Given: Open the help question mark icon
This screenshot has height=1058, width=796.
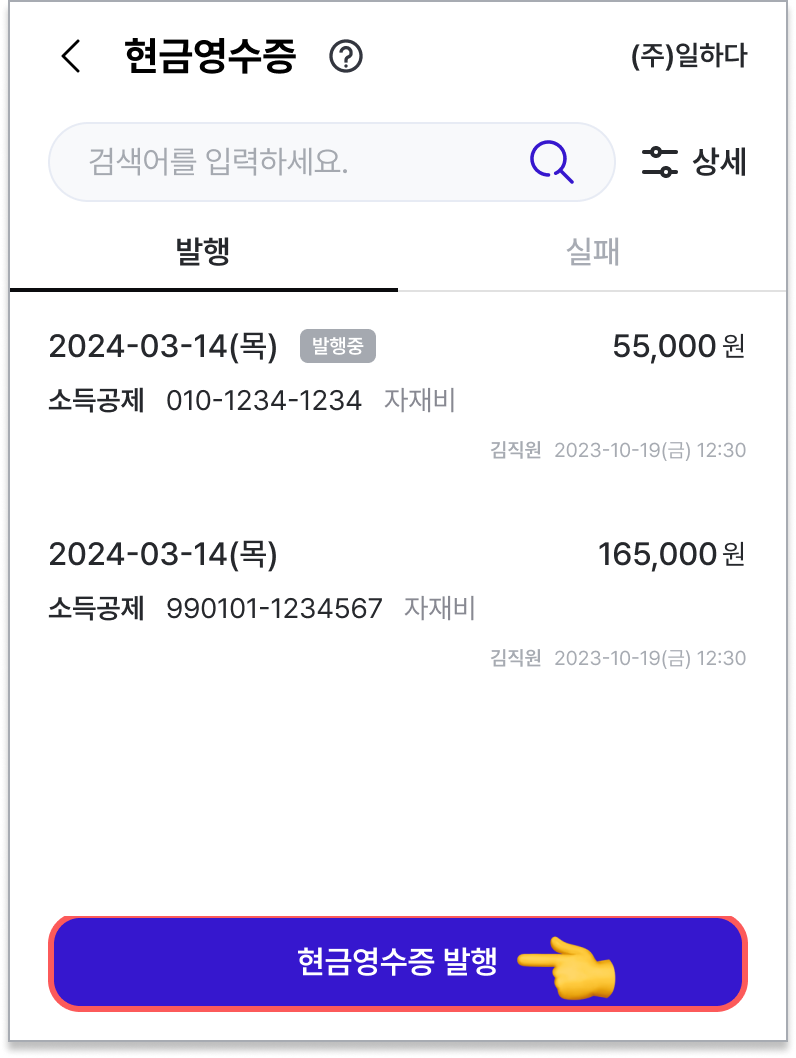Looking at the screenshot, I should click(x=345, y=56).
